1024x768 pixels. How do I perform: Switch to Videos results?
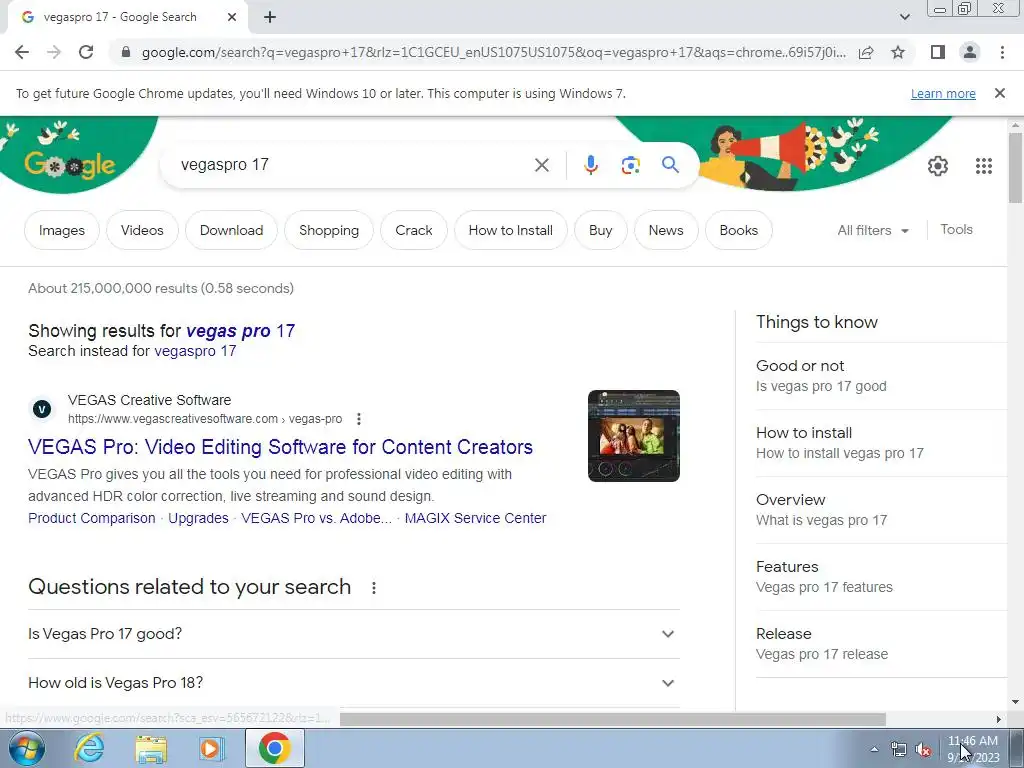pos(142,230)
